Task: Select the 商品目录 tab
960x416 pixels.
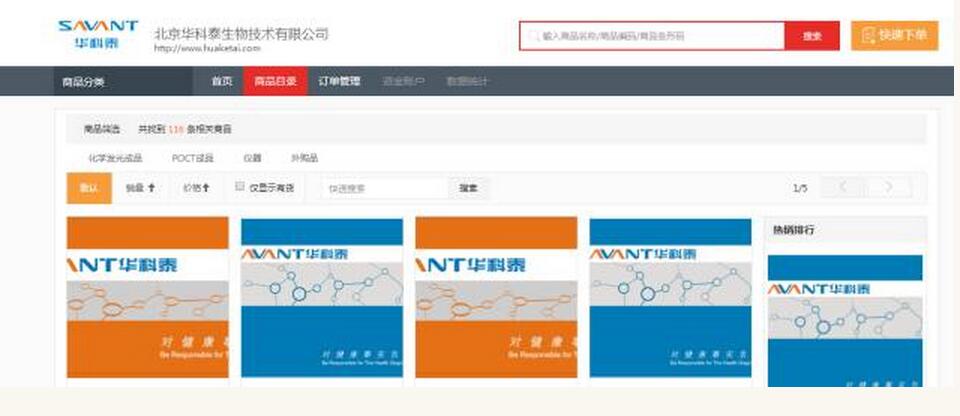Action: 276,81
